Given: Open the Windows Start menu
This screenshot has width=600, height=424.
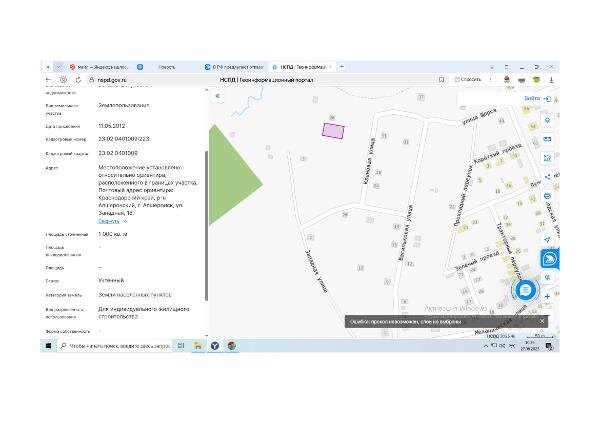Looking at the screenshot, I should 48,346.
